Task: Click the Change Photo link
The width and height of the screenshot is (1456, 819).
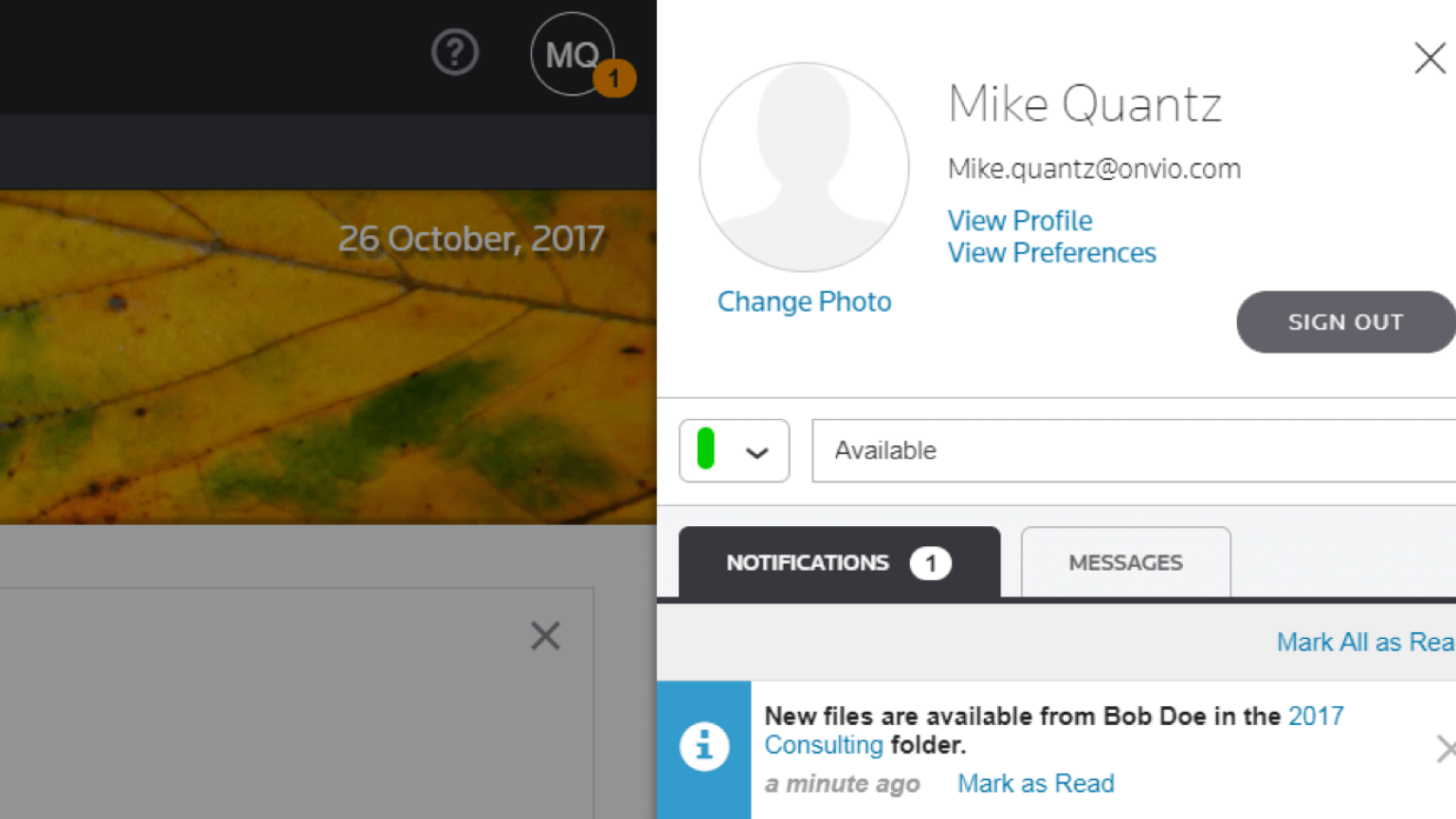Action: pyautogui.click(x=804, y=301)
